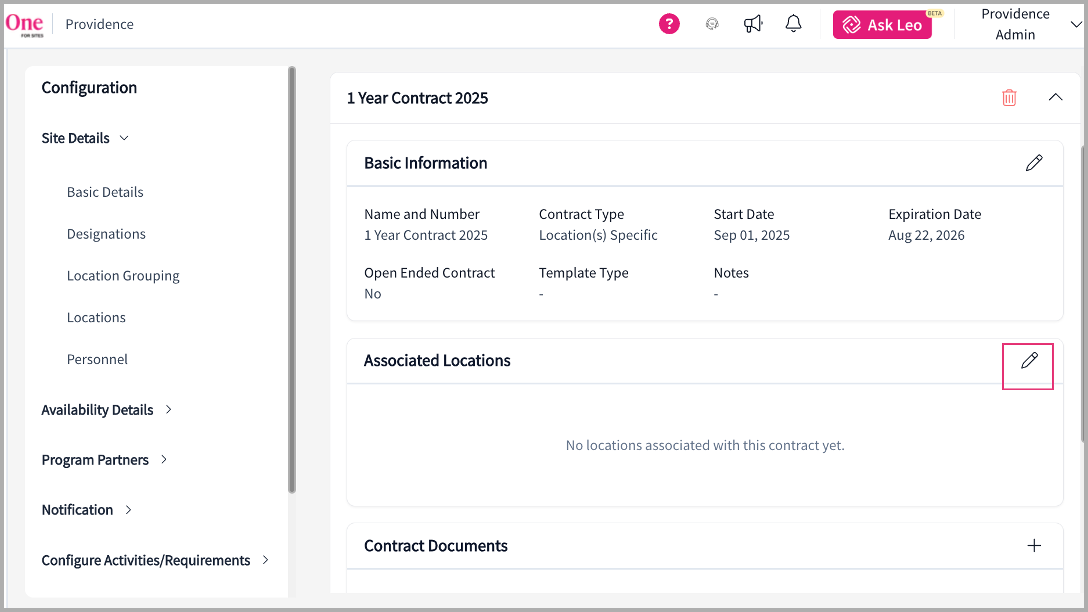Click the left sidebar vertical scrollbar

point(292,280)
